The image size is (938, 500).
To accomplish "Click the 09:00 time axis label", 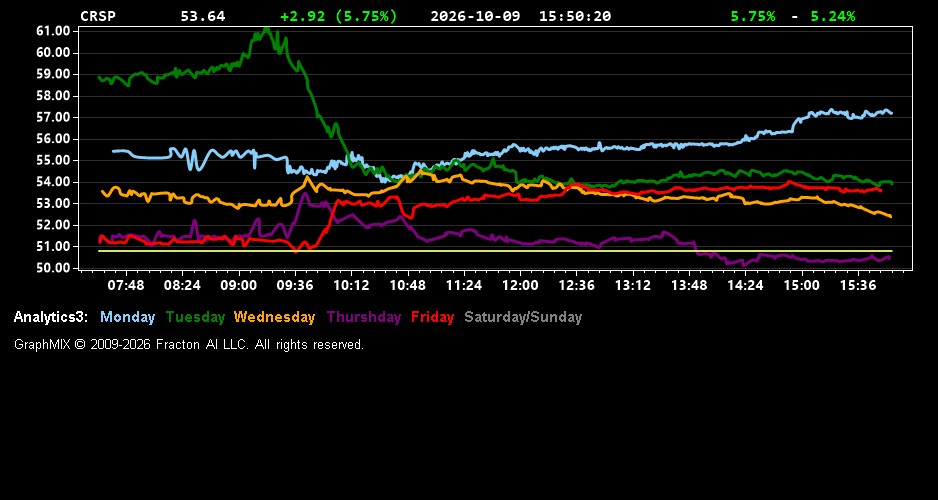I will pyautogui.click(x=239, y=285).
